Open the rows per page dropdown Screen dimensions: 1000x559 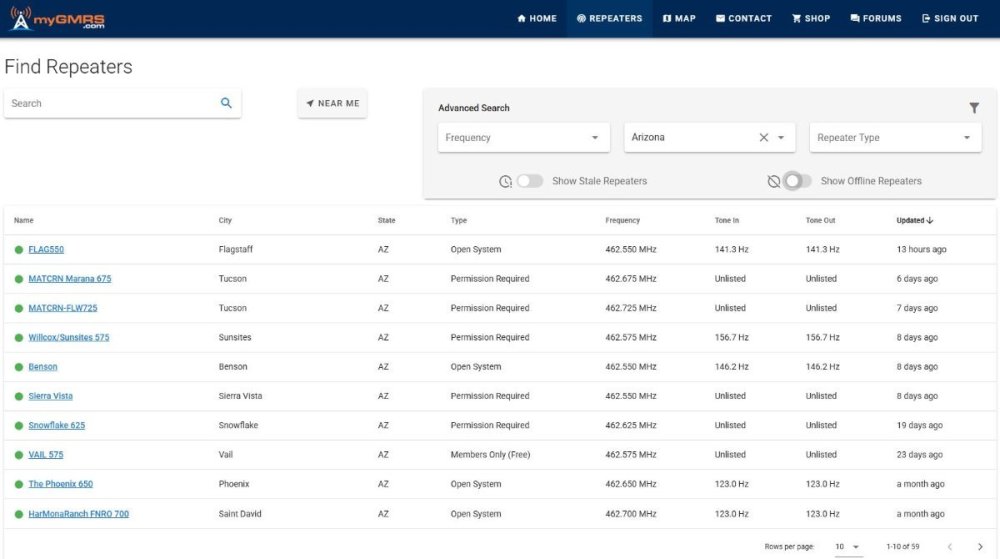848,546
